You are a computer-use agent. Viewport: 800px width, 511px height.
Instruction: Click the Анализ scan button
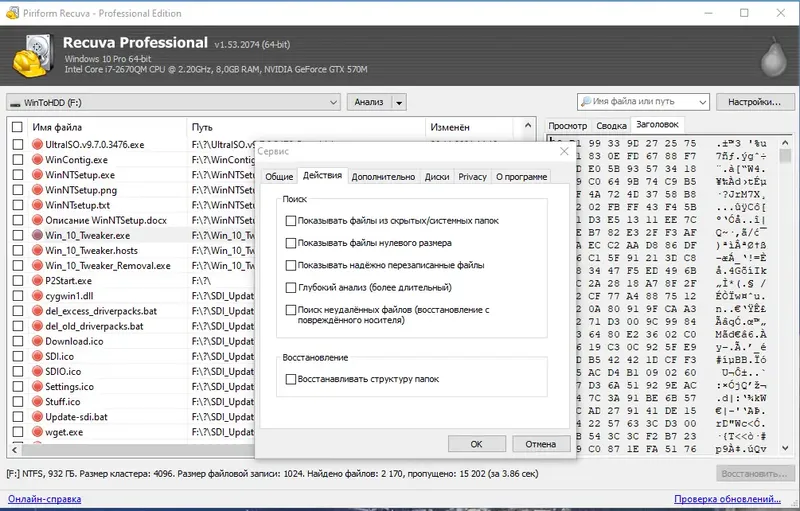(x=369, y=102)
